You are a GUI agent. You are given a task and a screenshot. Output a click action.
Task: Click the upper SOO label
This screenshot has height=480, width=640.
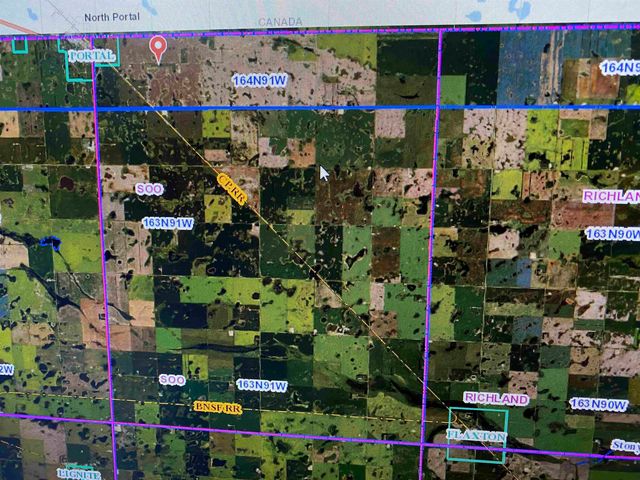tap(148, 188)
